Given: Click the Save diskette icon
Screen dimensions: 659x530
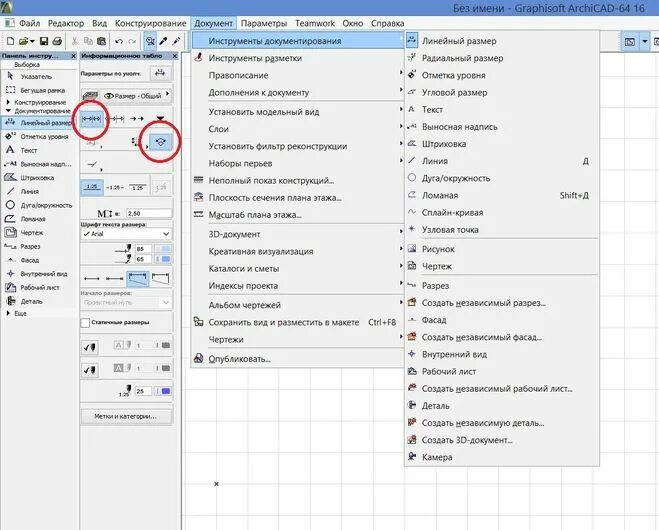Looking at the screenshot, I should click(x=44, y=41).
